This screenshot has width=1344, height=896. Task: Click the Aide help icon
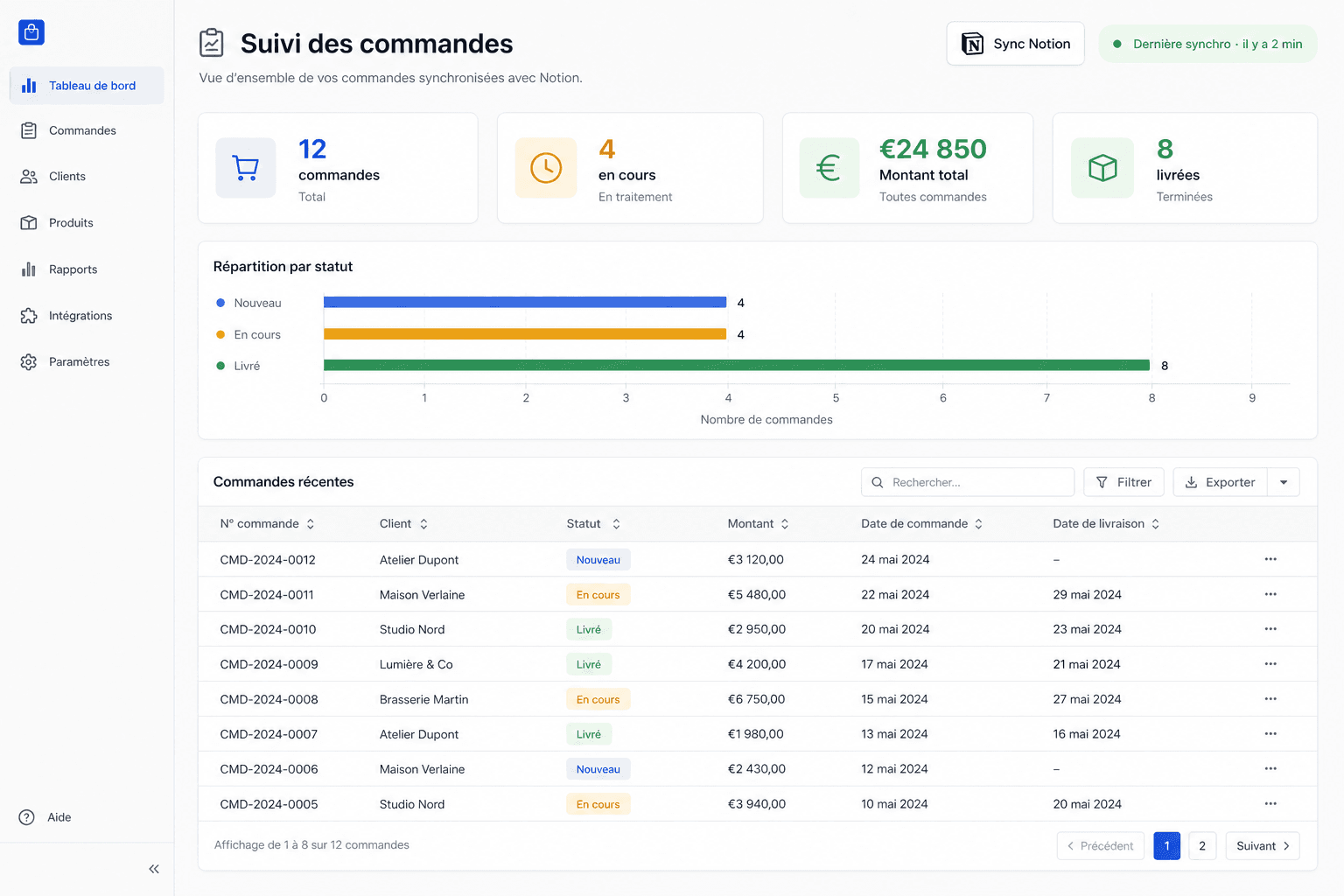tap(27, 817)
